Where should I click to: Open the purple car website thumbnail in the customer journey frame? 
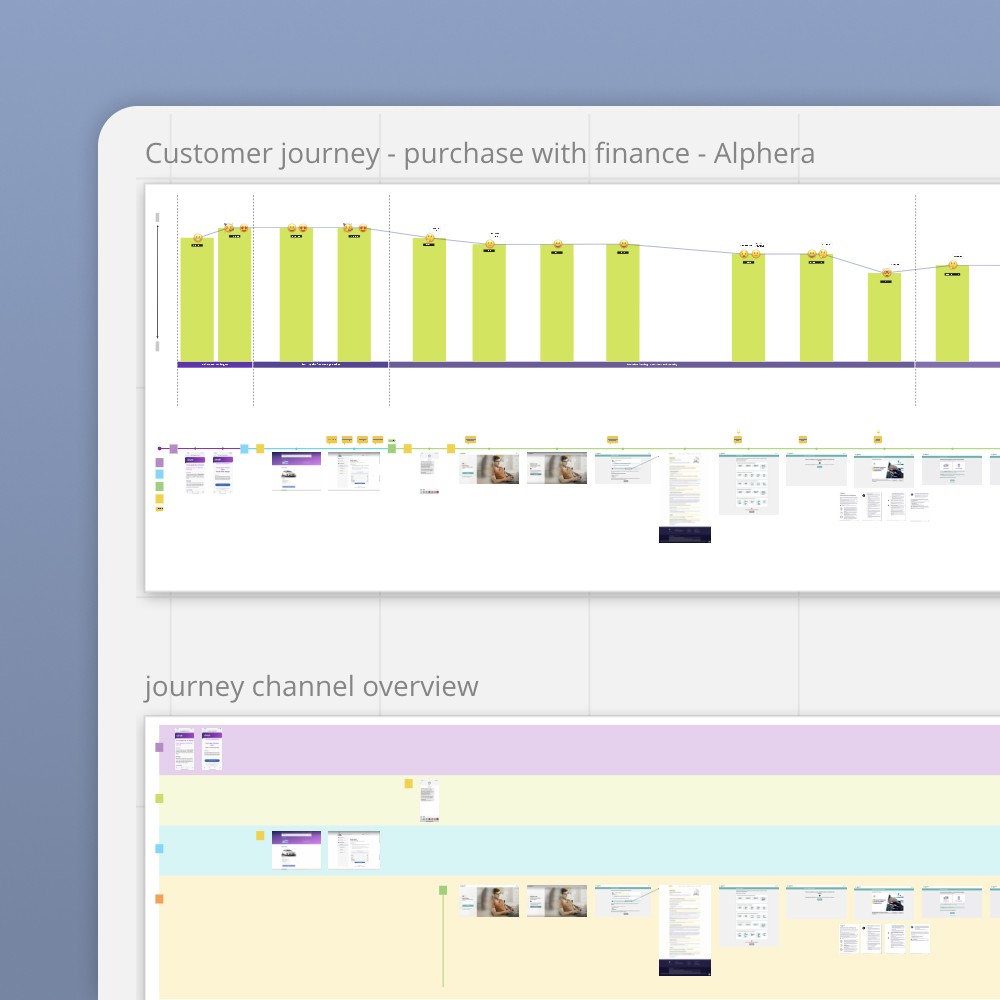point(296,471)
